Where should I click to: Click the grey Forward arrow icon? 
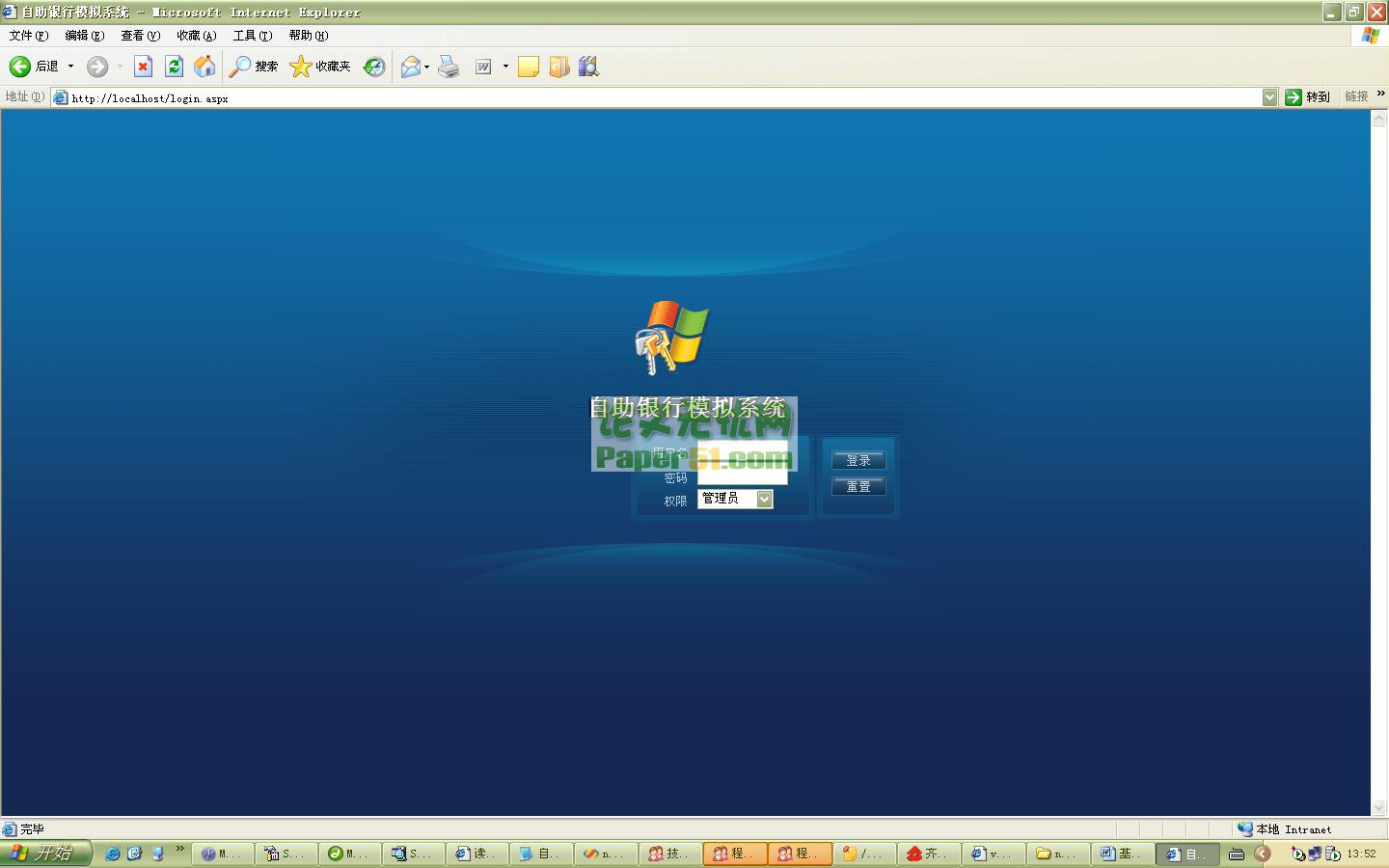[x=96, y=67]
